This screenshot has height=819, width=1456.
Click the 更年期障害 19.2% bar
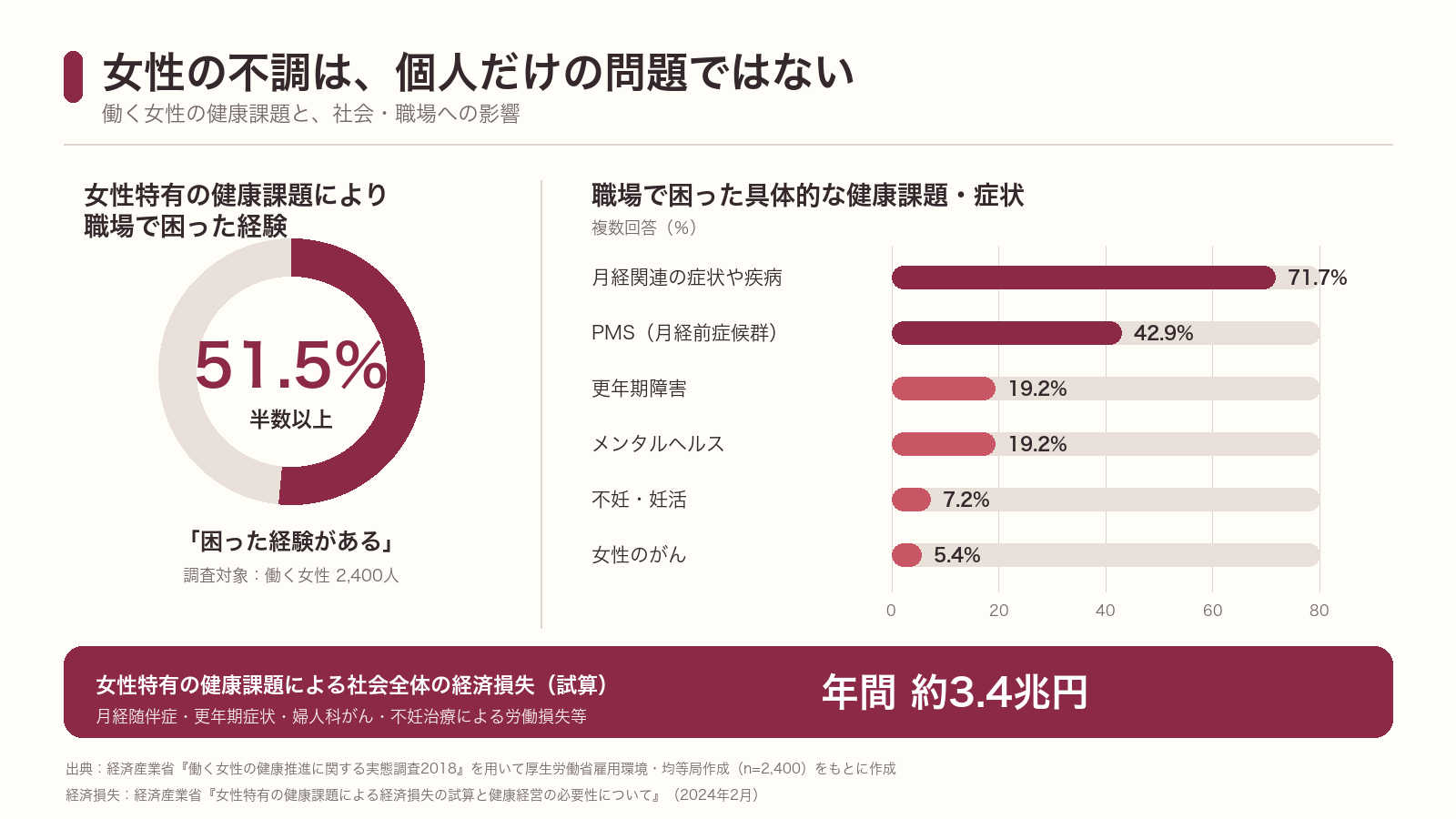tap(944, 389)
